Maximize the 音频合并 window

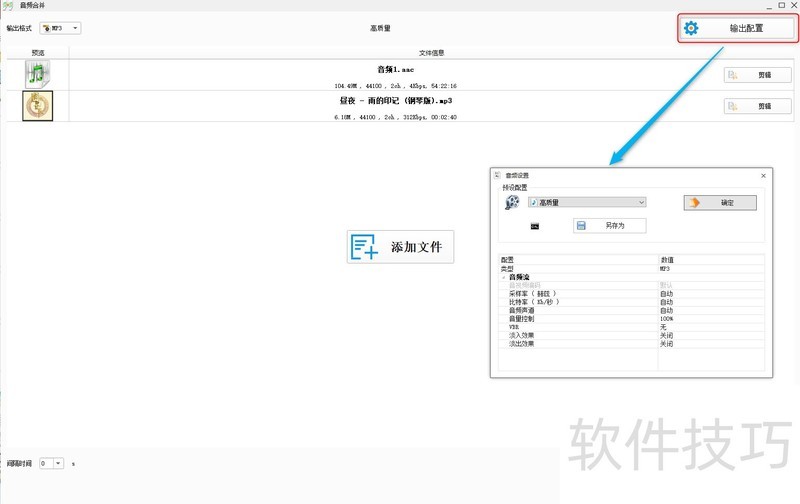(782, 5)
